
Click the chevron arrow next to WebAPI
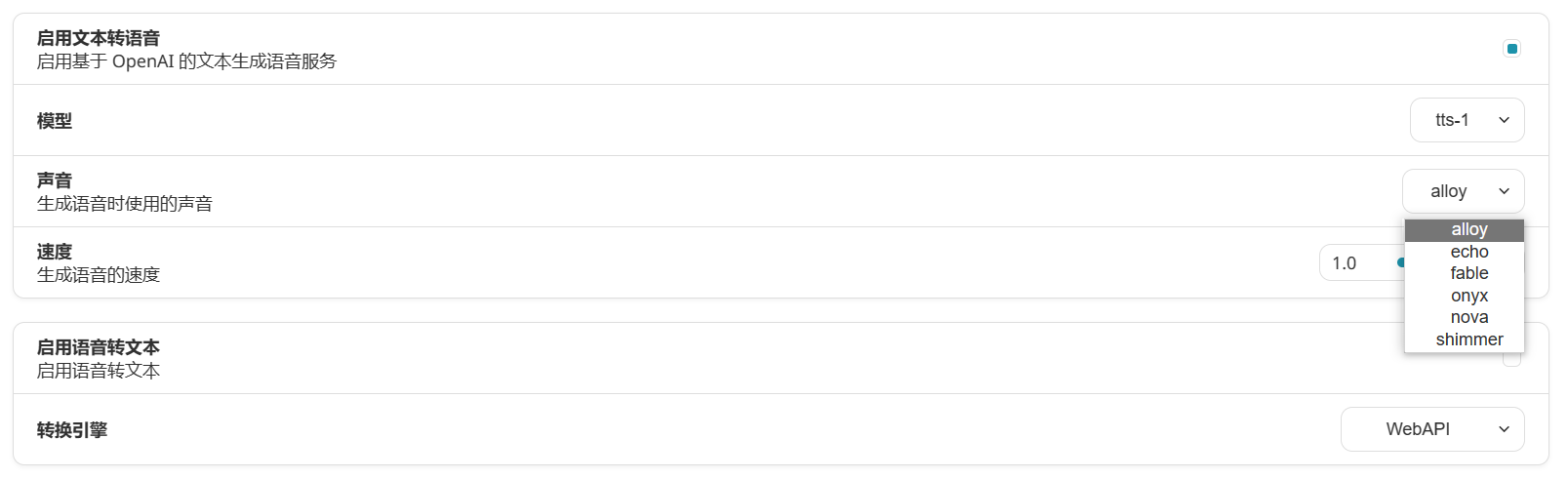(x=1504, y=429)
